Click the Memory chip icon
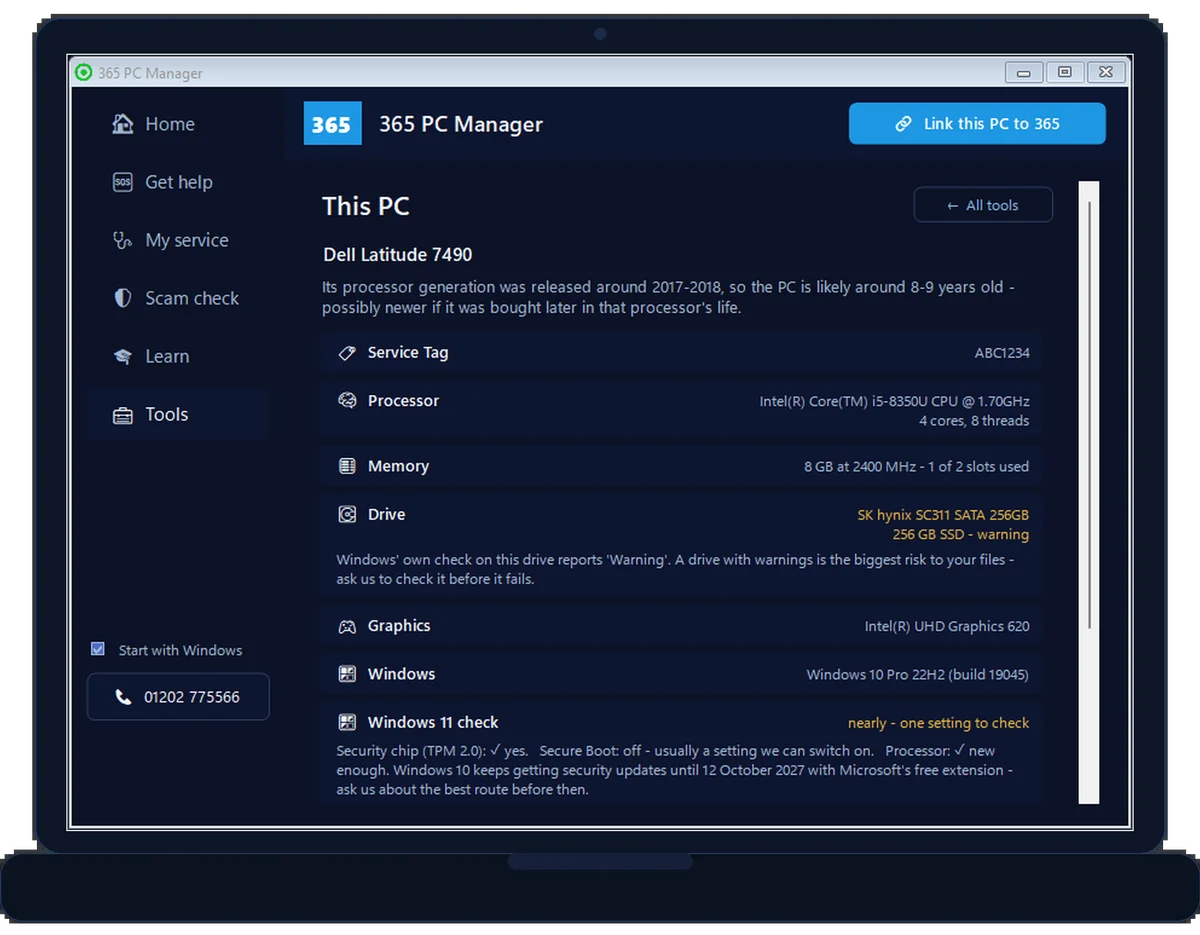This screenshot has height=935, width=1200. tap(347, 466)
